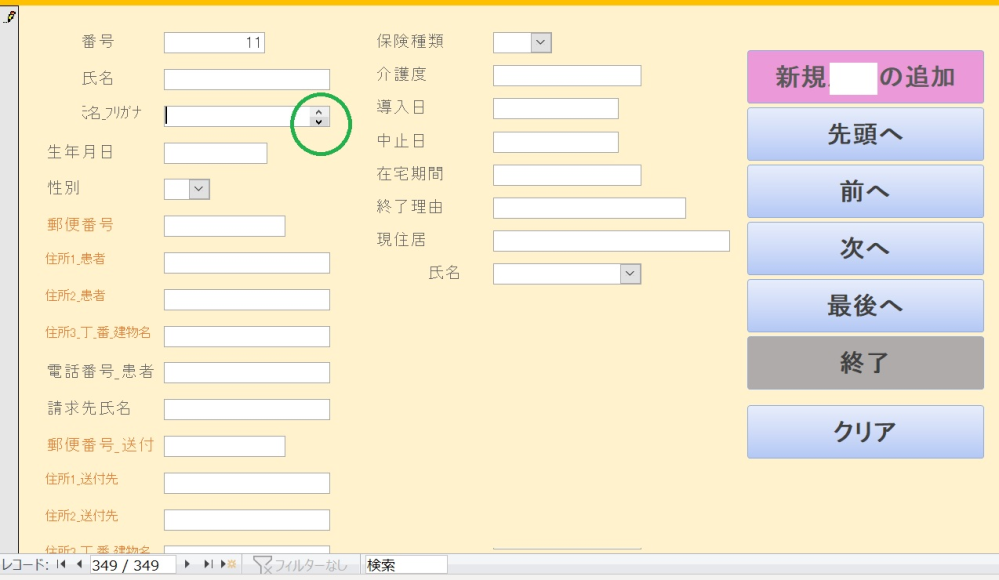Image resolution: width=999 pixels, height=580 pixels.
Task: Click the 導入日 input field
Action: coord(556,108)
